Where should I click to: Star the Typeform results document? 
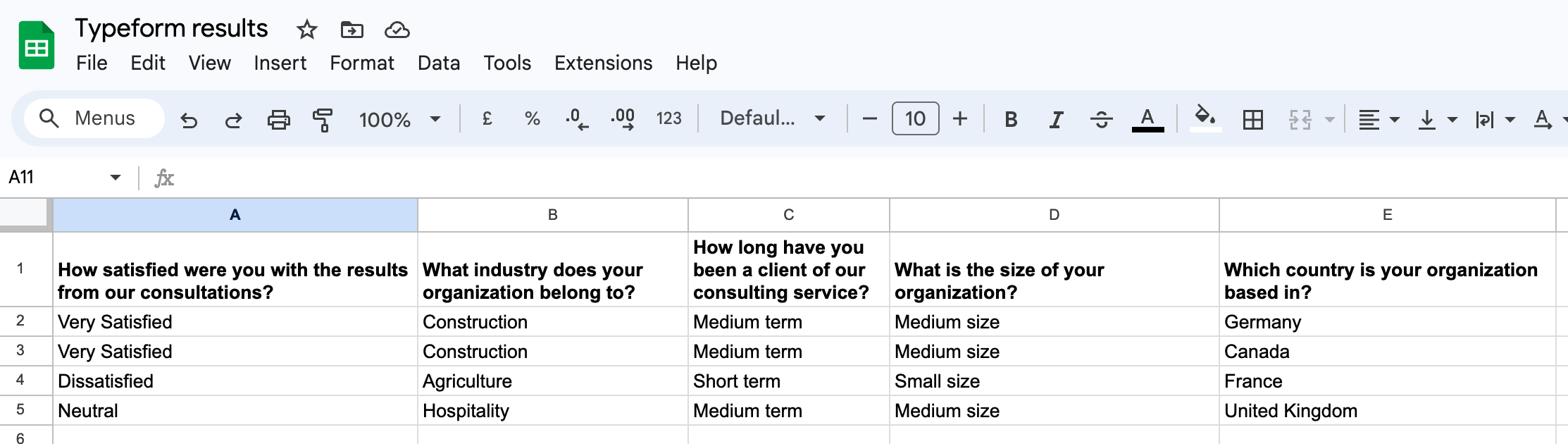point(306,30)
